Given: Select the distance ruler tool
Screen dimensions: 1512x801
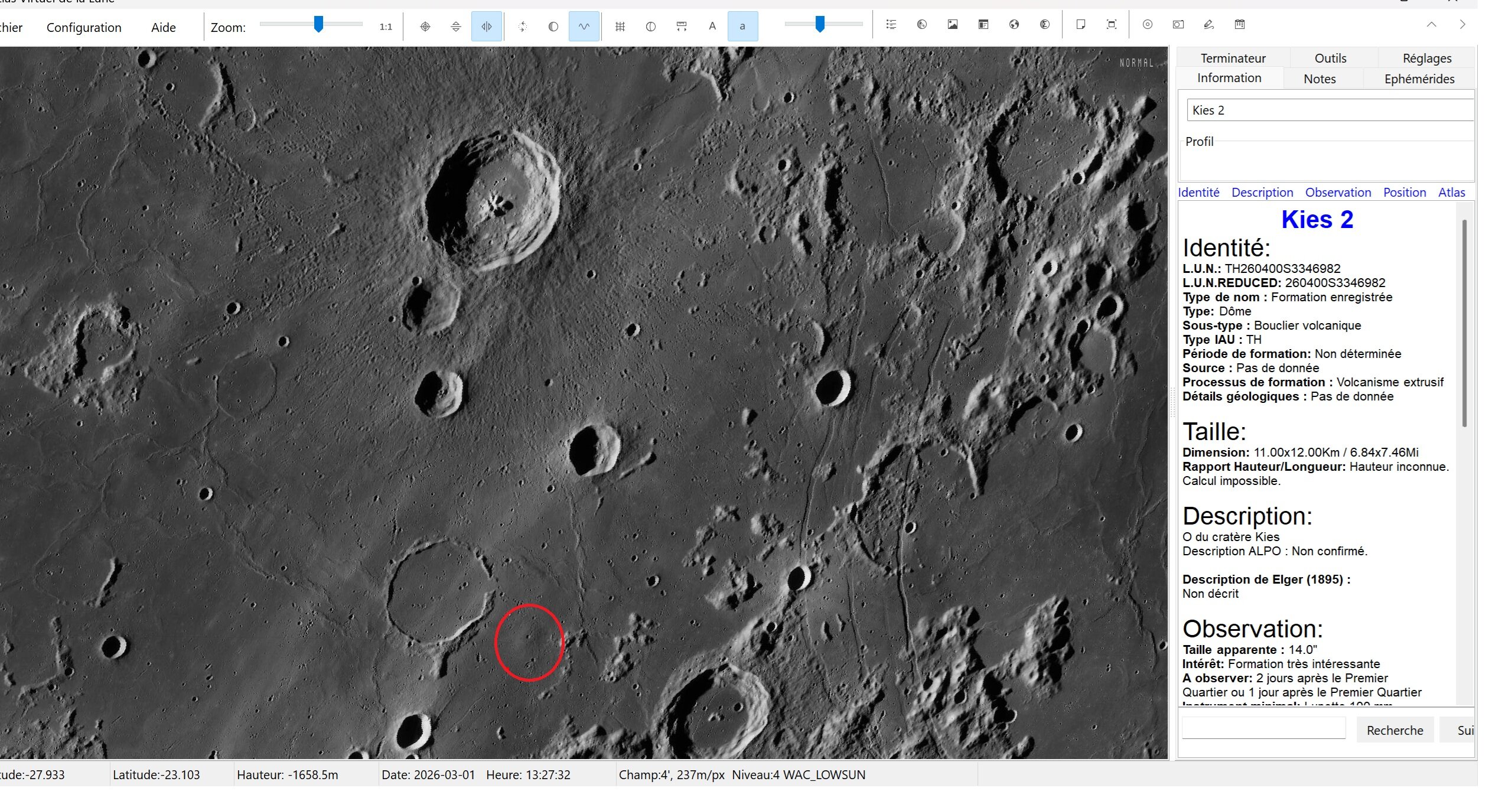Looking at the screenshot, I should [x=681, y=27].
